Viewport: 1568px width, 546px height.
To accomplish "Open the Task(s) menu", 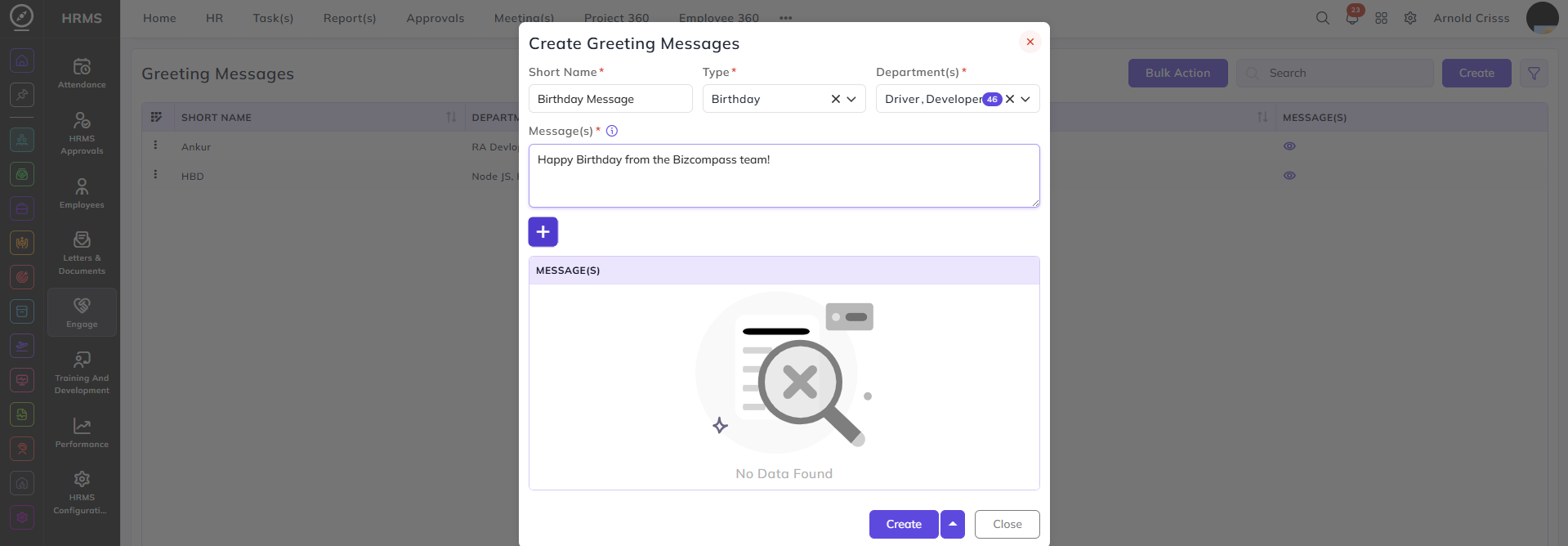I will tap(273, 18).
